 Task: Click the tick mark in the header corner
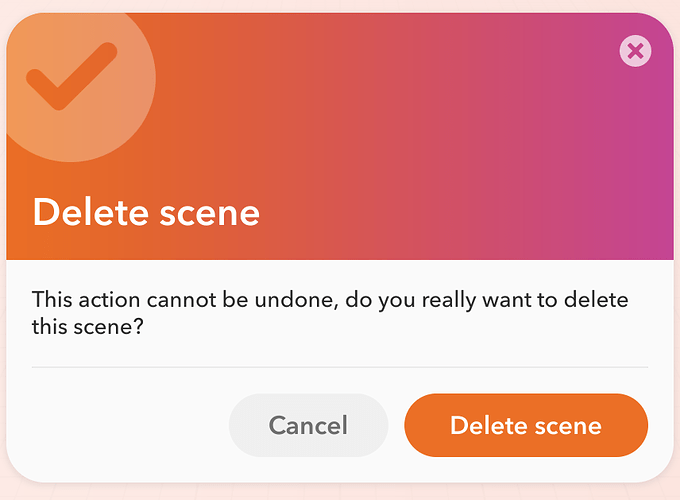[72, 76]
